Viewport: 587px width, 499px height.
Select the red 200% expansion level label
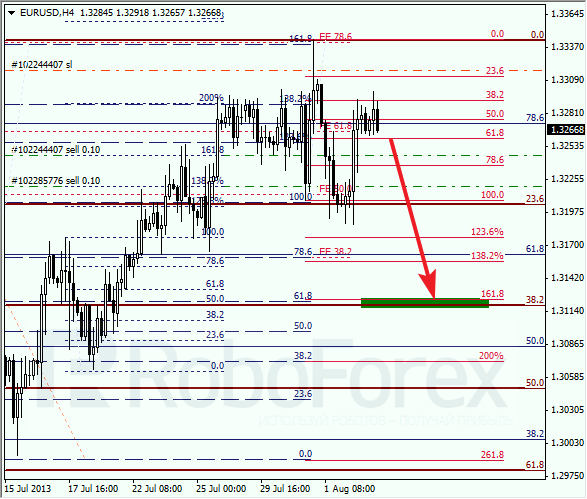(x=491, y=355)
